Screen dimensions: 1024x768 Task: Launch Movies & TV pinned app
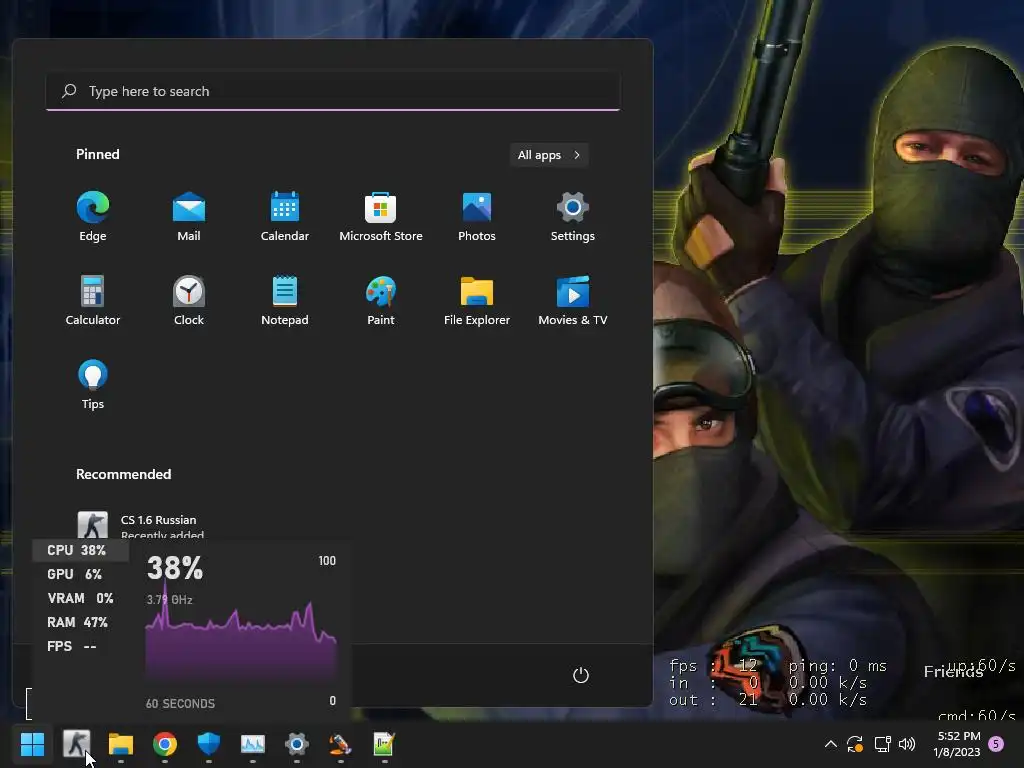[573, 300]
